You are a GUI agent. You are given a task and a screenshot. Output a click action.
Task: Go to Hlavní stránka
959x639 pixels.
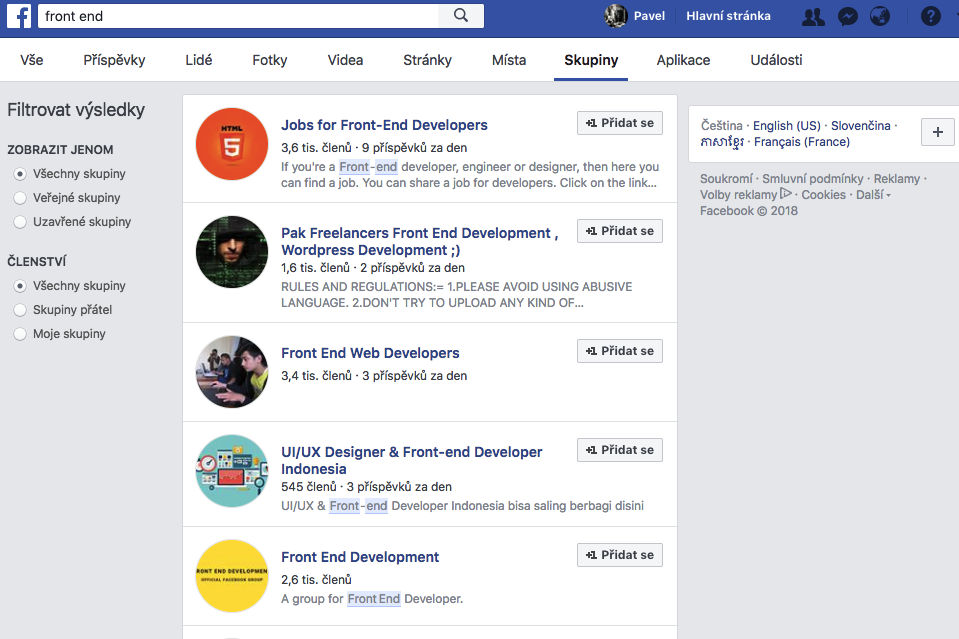pos(728,16)
